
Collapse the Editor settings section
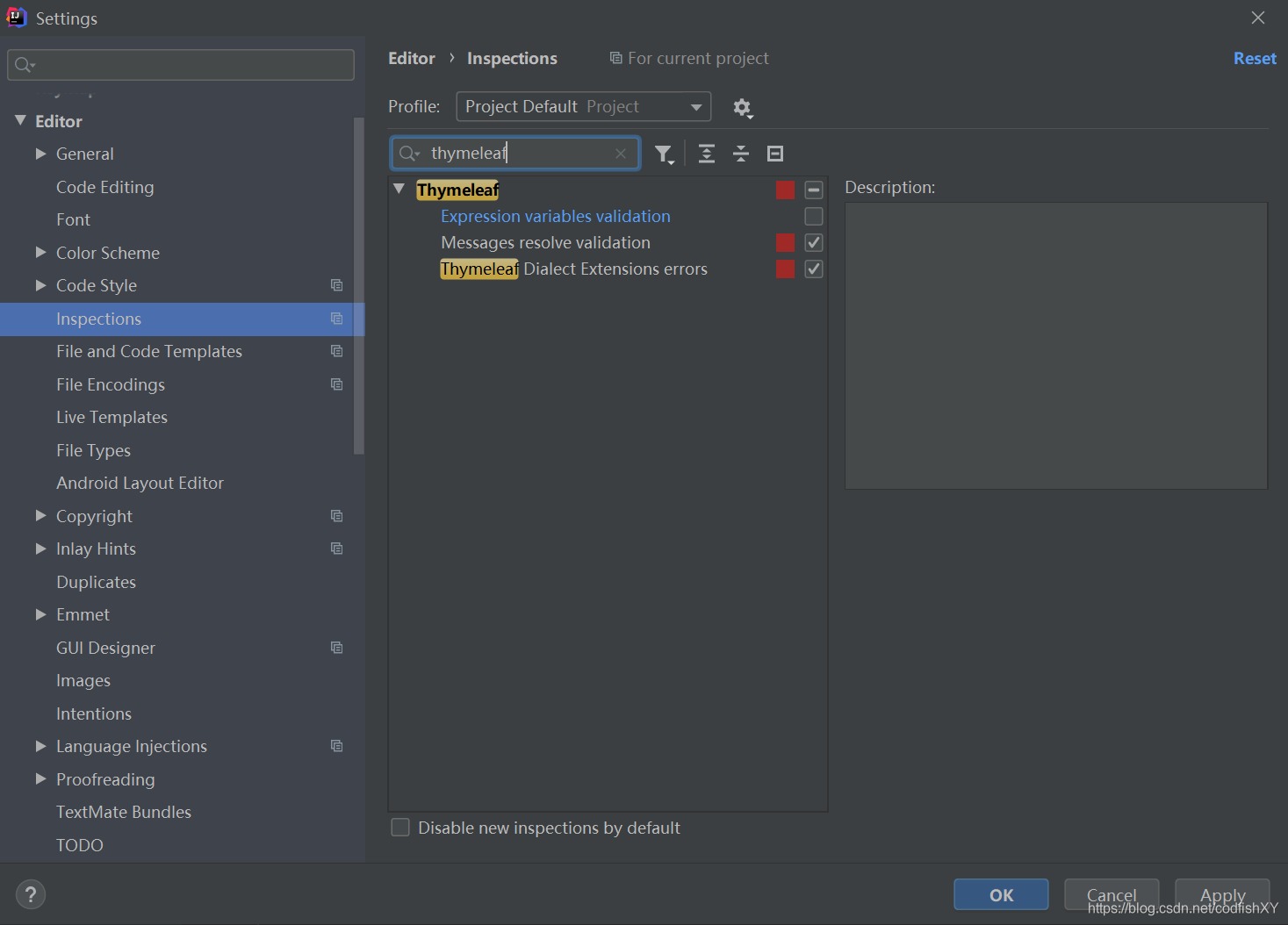tap(20, 120)
